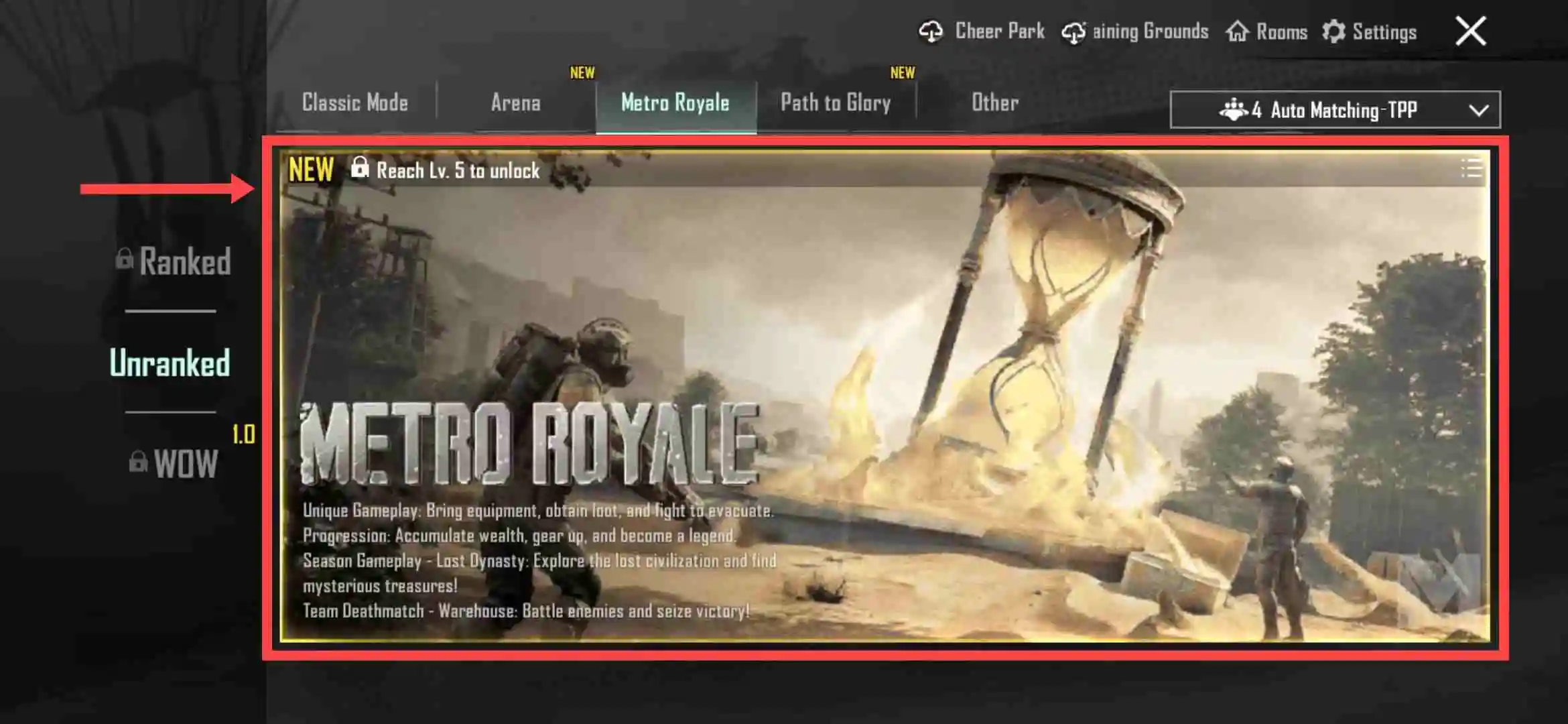This screenshot has height=724, width=1568.
Task: Click the METRO ROYALE title text
Action: coord(530,443)
